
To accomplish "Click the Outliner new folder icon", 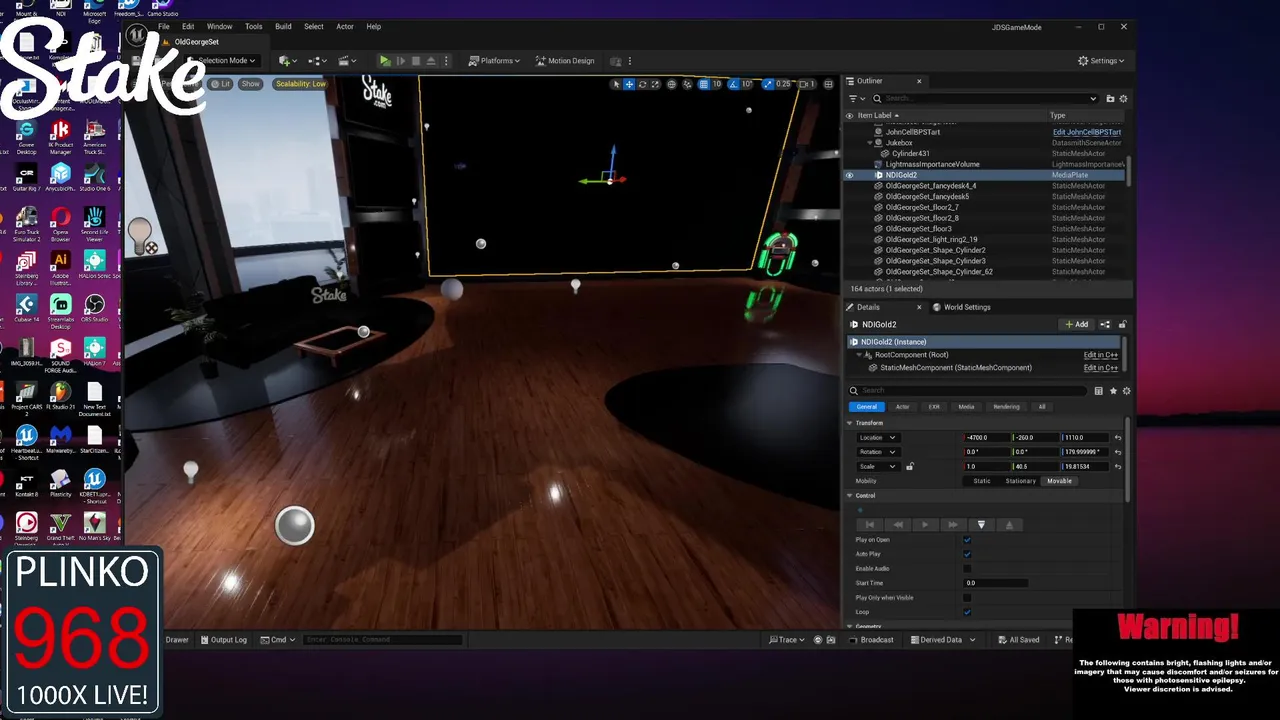I will coord(1110,99).
